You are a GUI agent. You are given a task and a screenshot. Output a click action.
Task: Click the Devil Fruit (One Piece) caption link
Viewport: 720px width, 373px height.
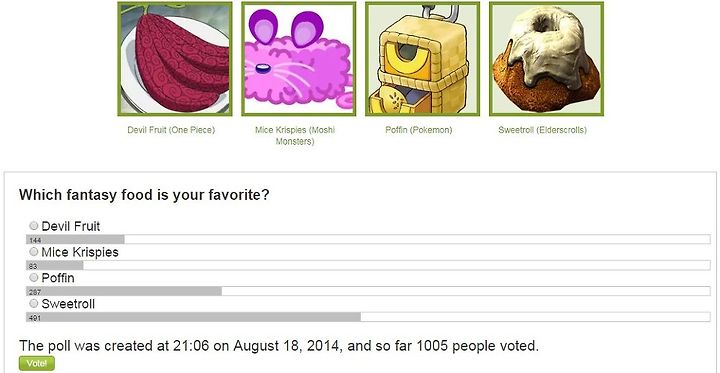click(171, 130)
